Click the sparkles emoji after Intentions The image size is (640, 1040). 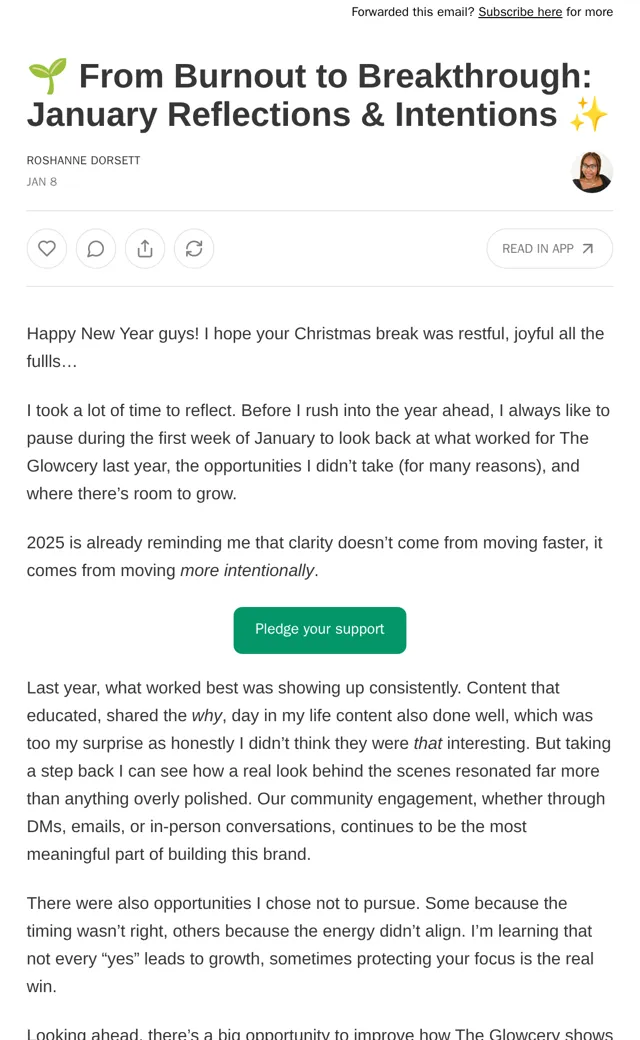588,114
